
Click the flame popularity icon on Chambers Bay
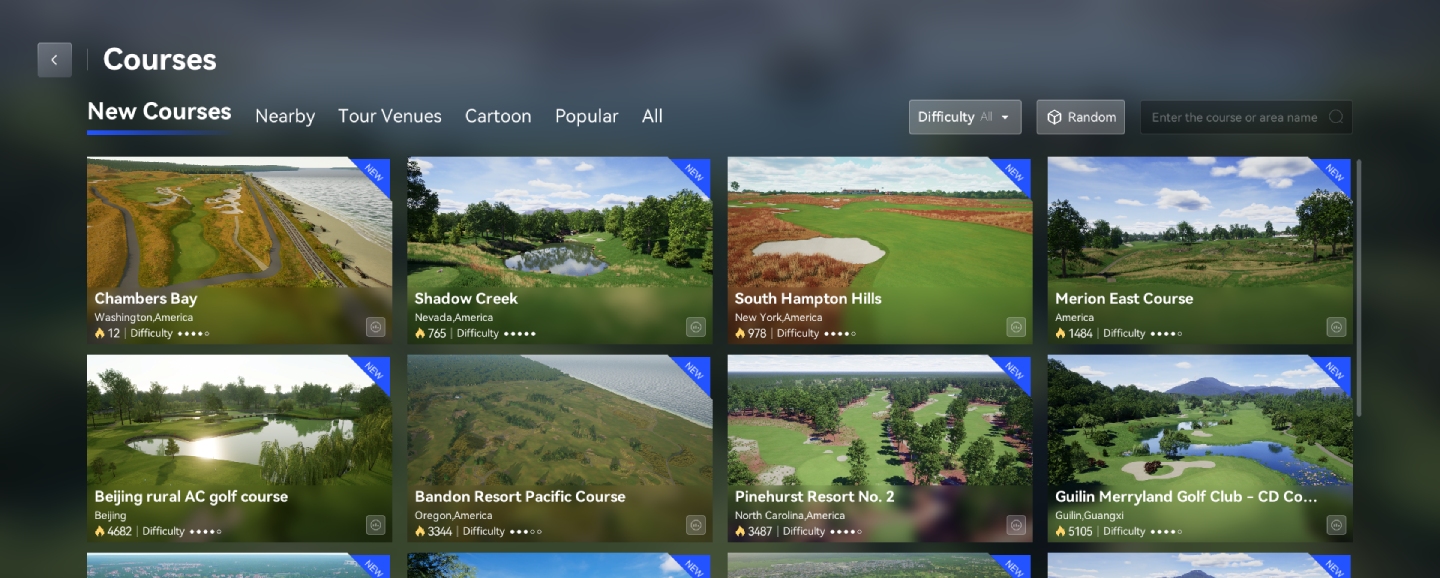pos(100,333)
